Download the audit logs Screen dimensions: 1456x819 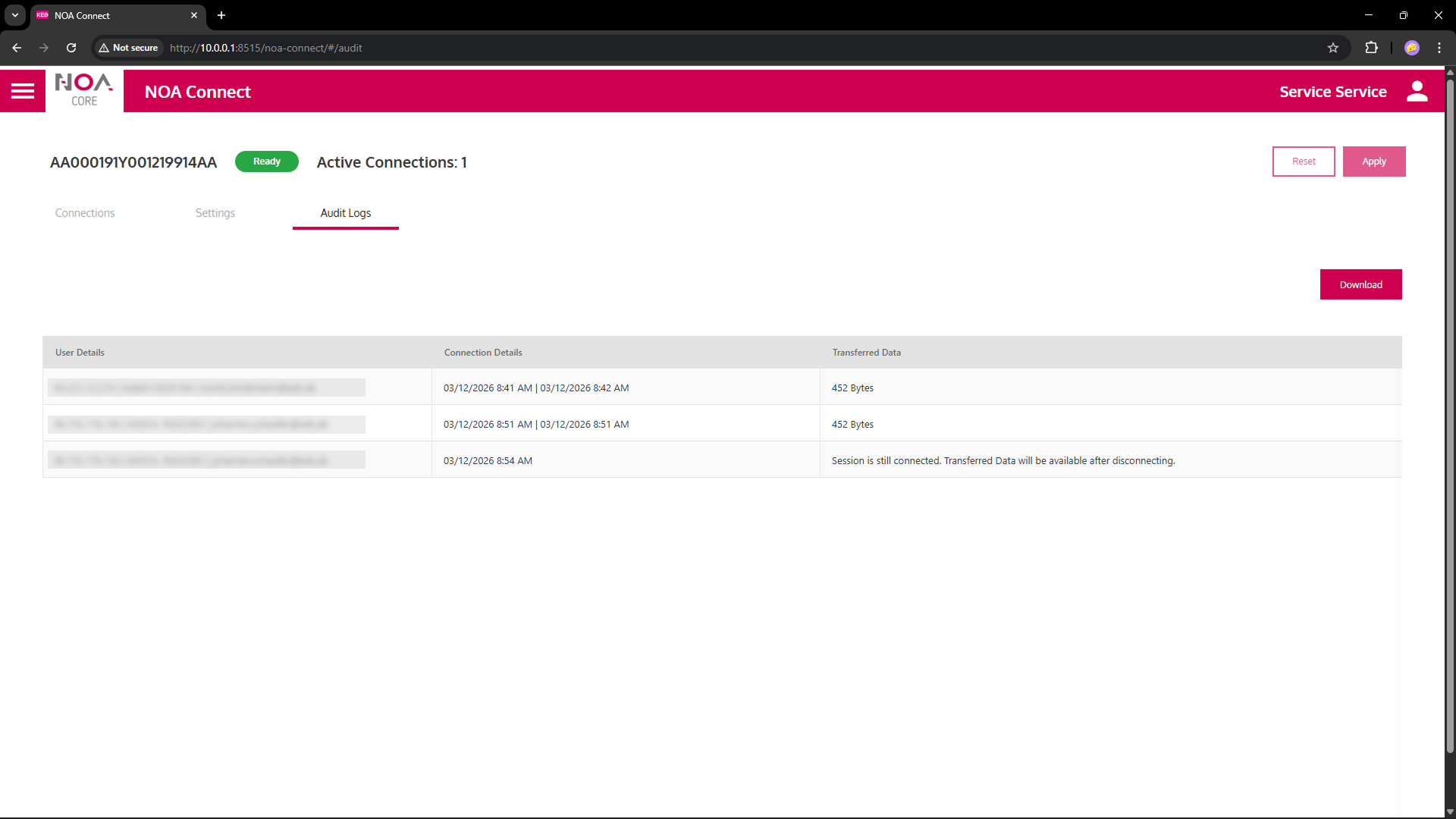[1360, 284]
